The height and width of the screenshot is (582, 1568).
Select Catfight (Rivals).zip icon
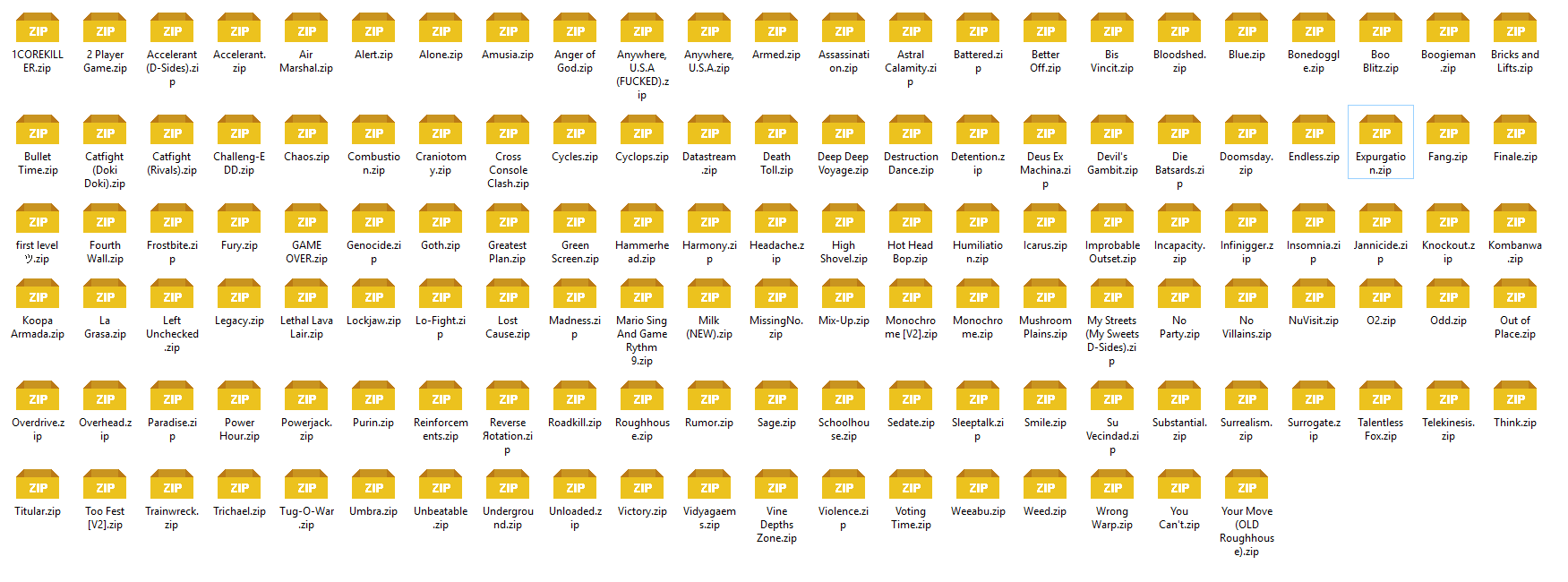point(172,131)
